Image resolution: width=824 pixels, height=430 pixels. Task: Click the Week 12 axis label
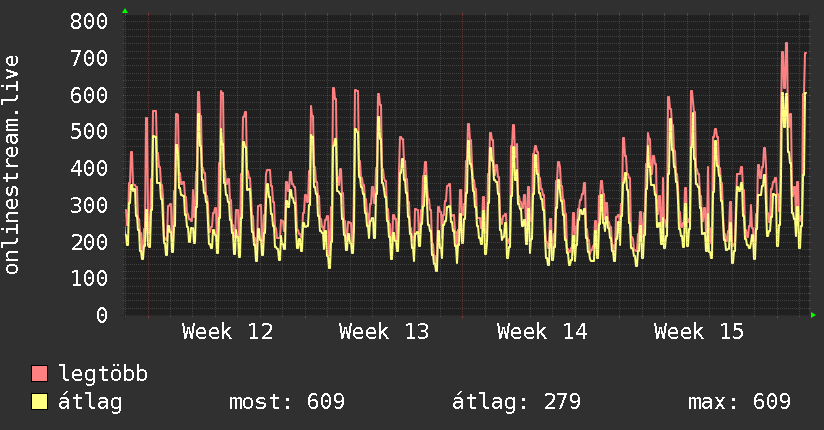[x=228, y=332]
